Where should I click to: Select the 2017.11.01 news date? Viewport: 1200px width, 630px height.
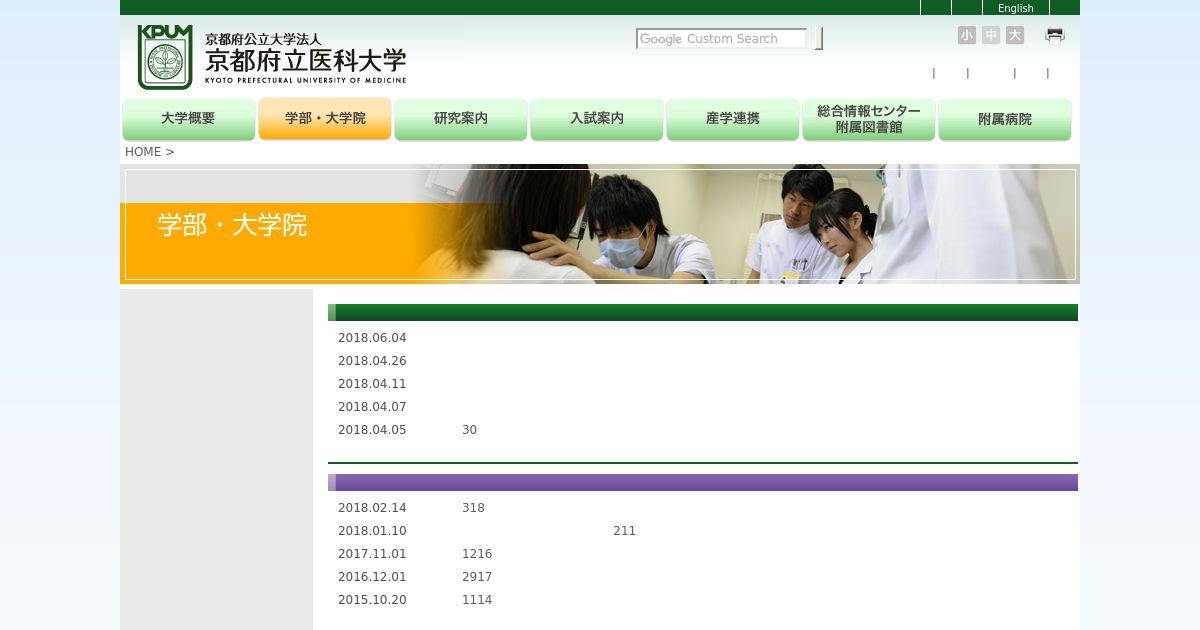pos(372,554)
